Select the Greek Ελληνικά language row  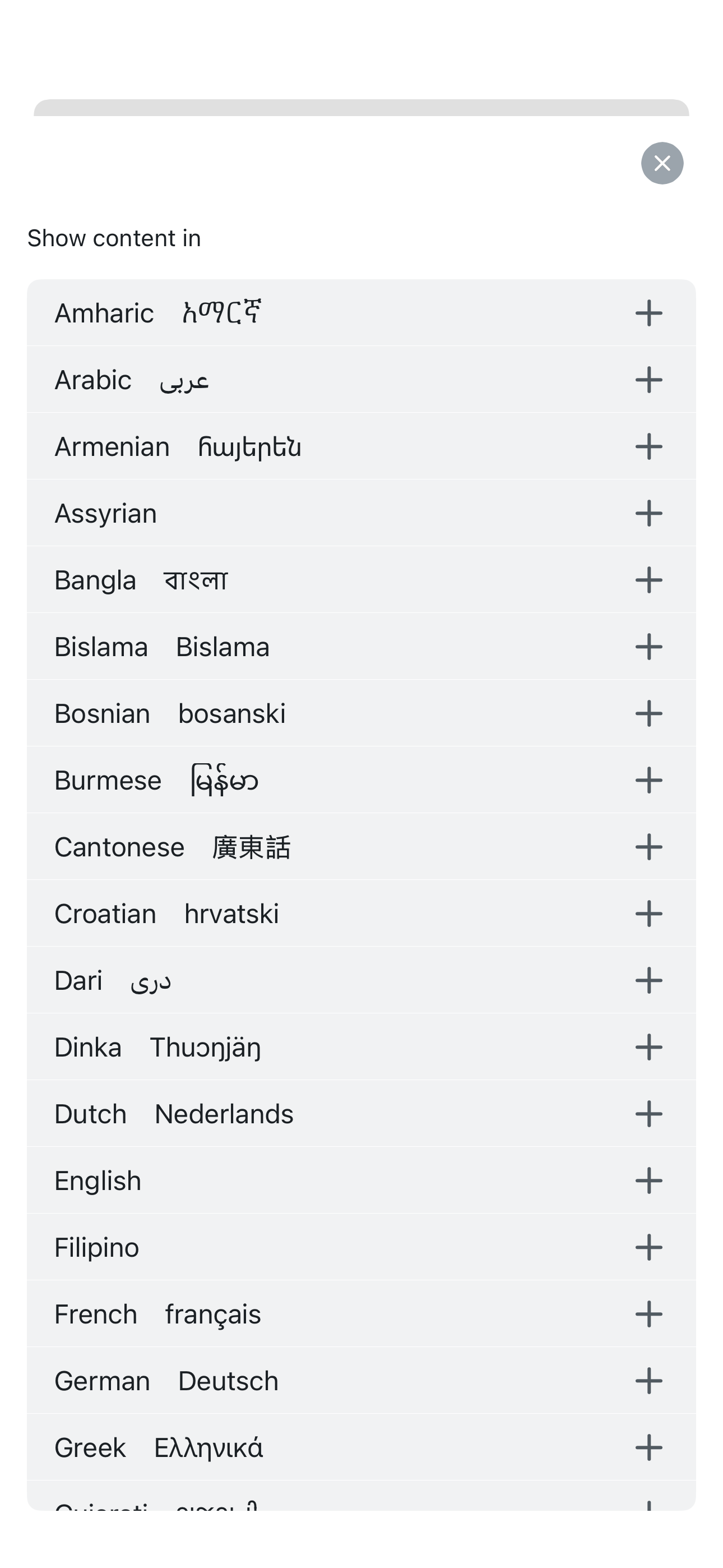pos(159,1447)
